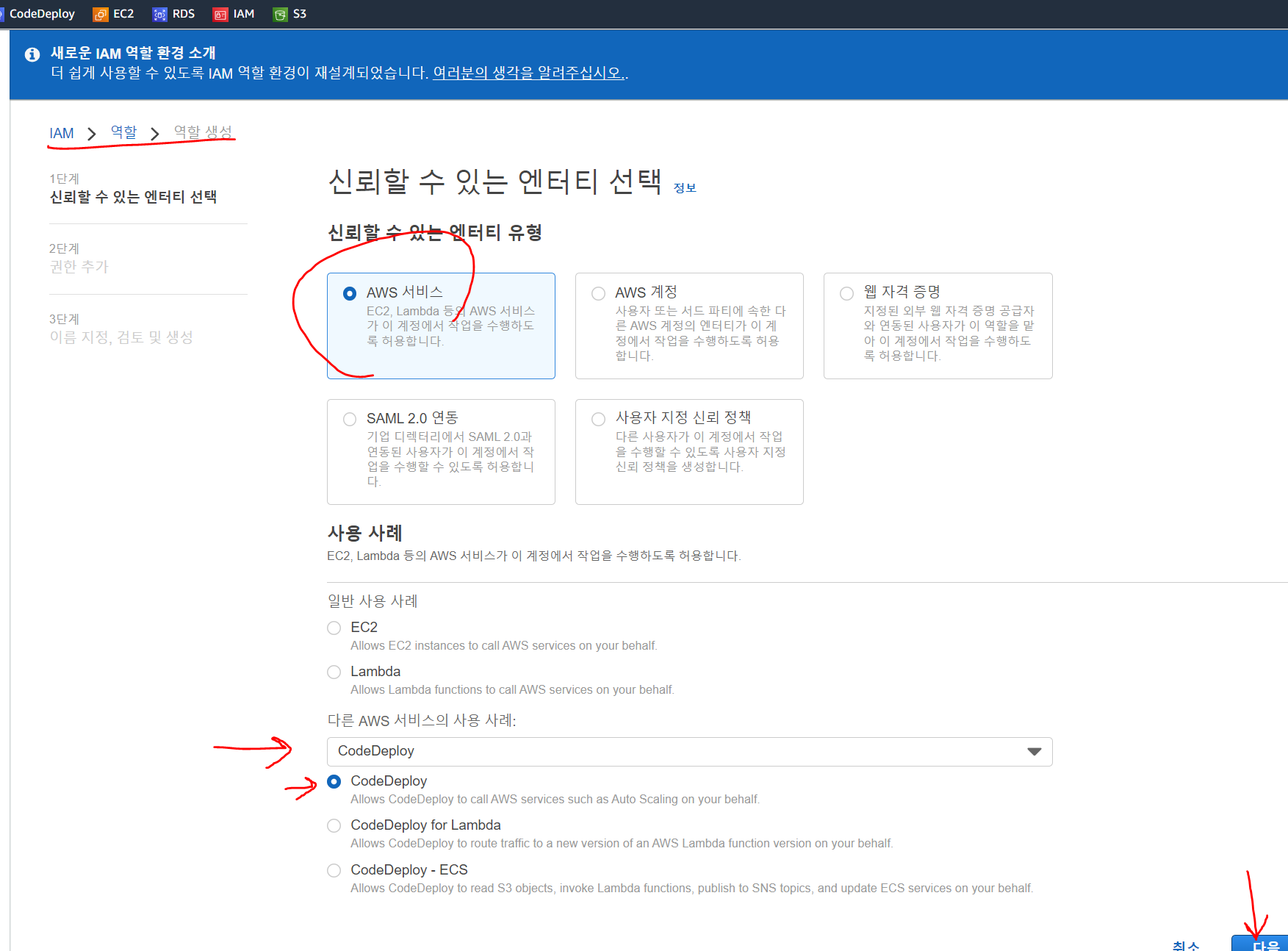Select the 사용자 지정 신뢰 정책 radio option

point(599,419)
